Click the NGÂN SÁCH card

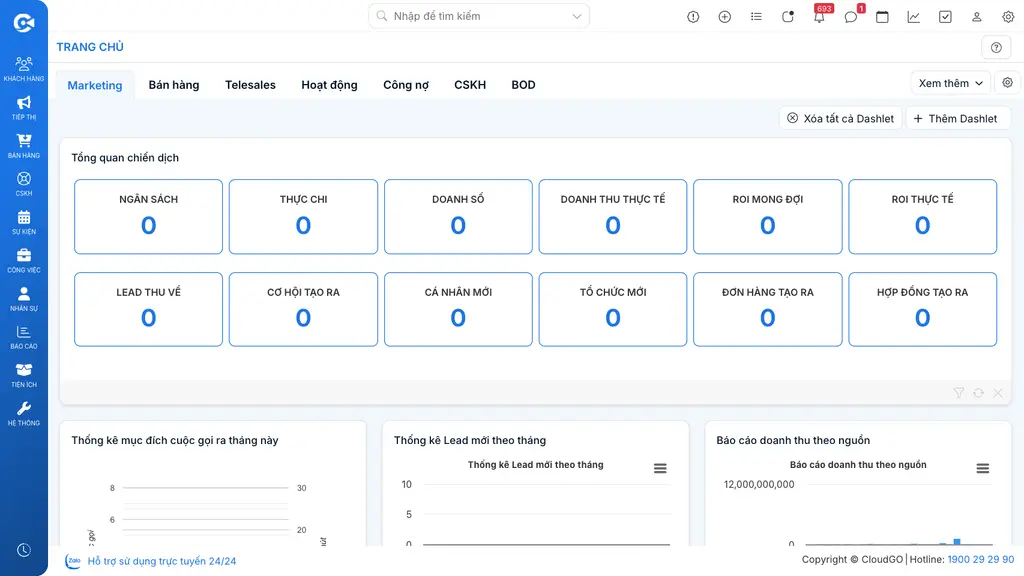click(148, 217)
